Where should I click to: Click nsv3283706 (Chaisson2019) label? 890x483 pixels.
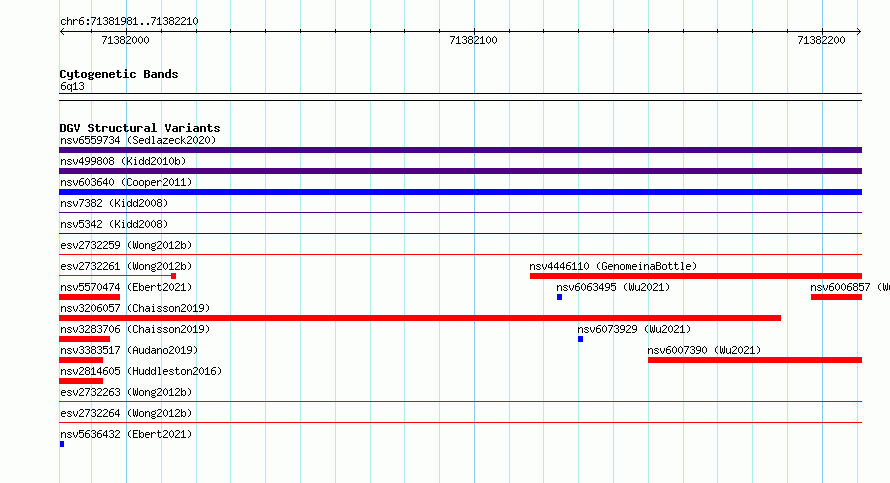point(135,329)
